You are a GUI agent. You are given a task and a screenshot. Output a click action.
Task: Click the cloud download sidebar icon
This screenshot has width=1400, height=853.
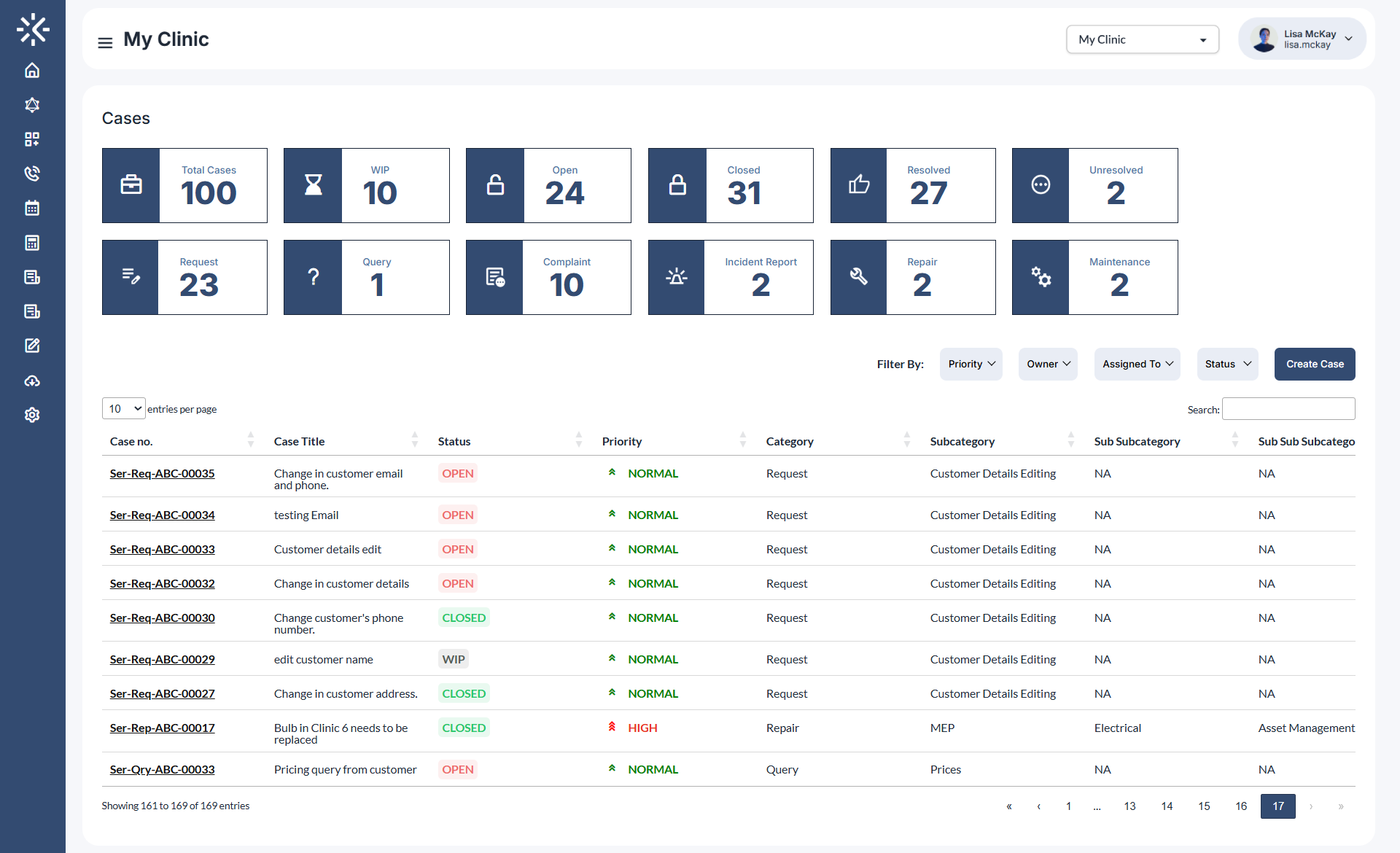coord(32,380)
